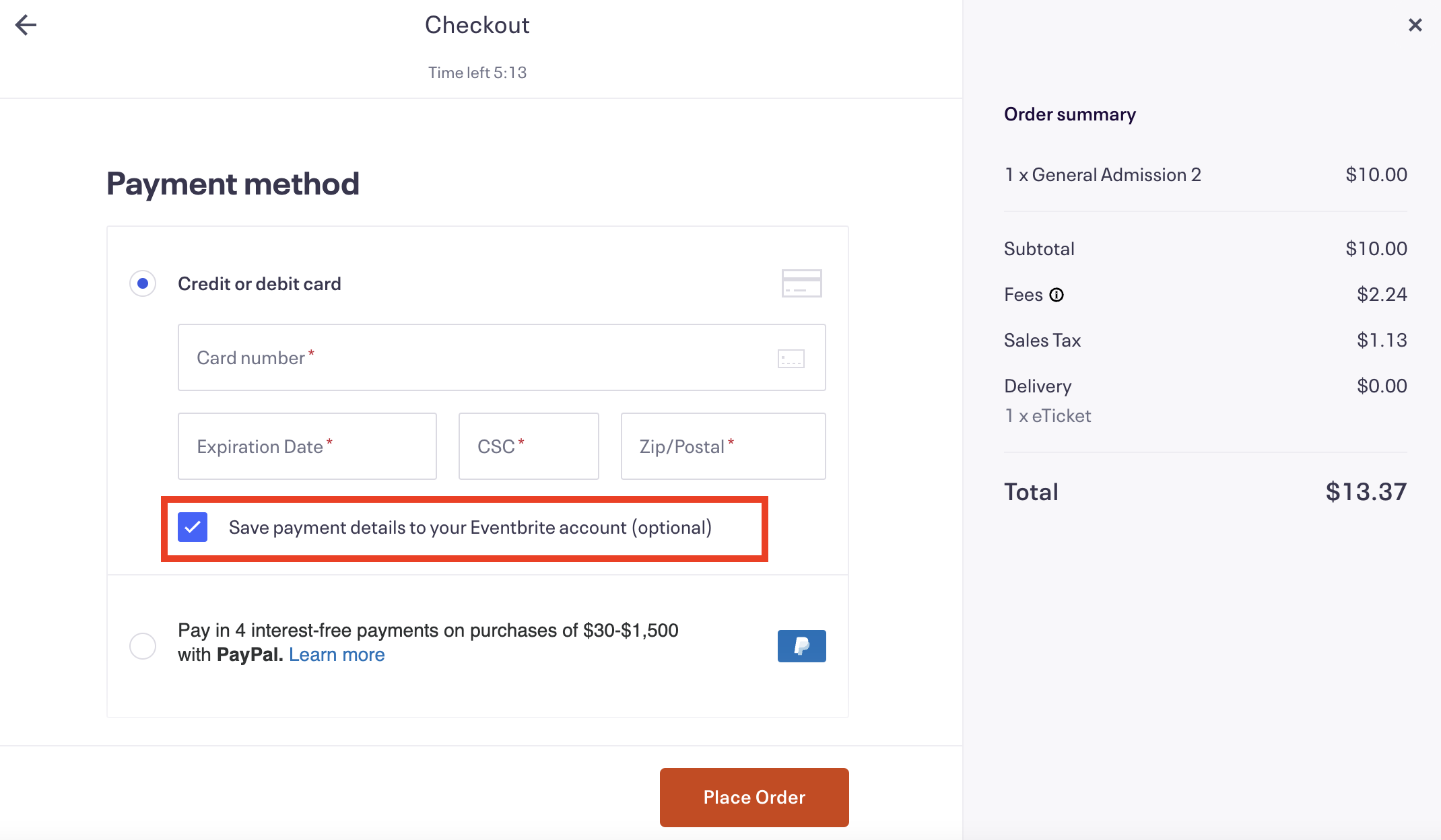Click the Save payment details label text
This screenshot has height=840, width=1441.
click(x=470, y=528)
